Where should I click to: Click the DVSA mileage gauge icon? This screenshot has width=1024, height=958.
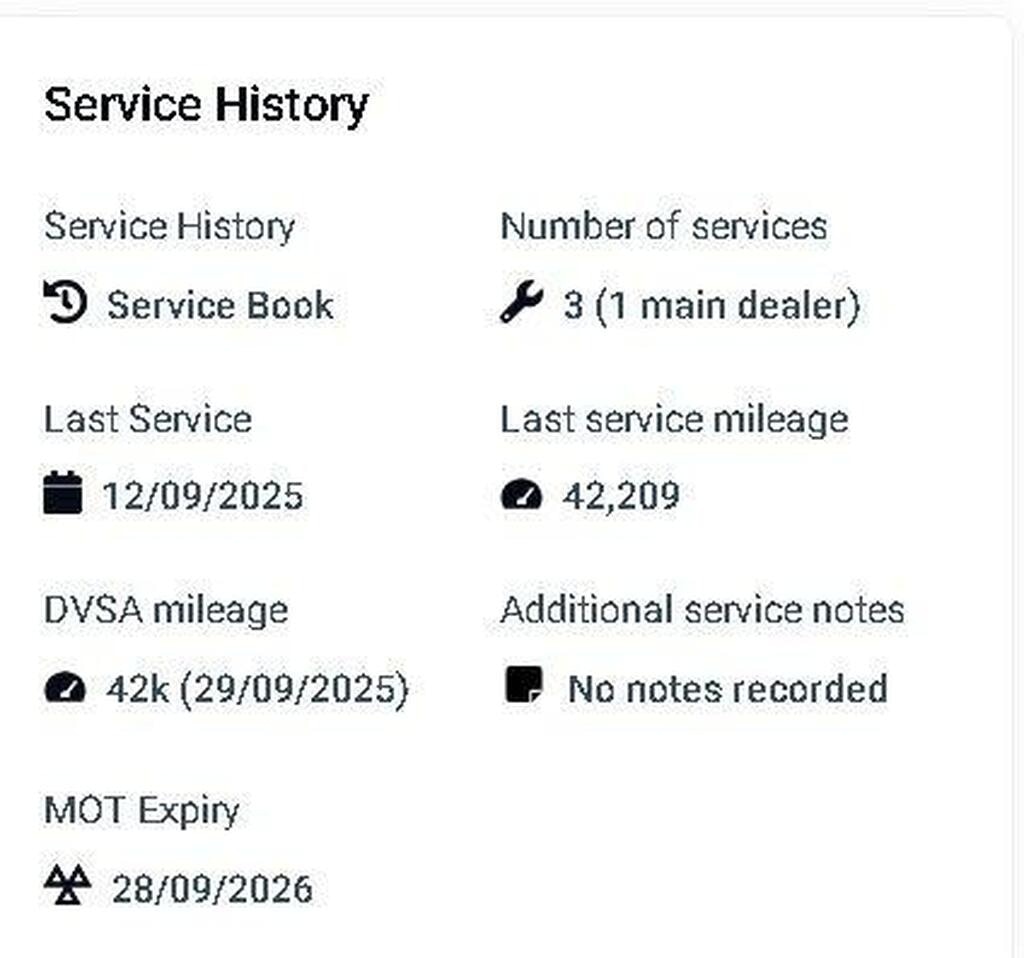[x=65, y=688]
